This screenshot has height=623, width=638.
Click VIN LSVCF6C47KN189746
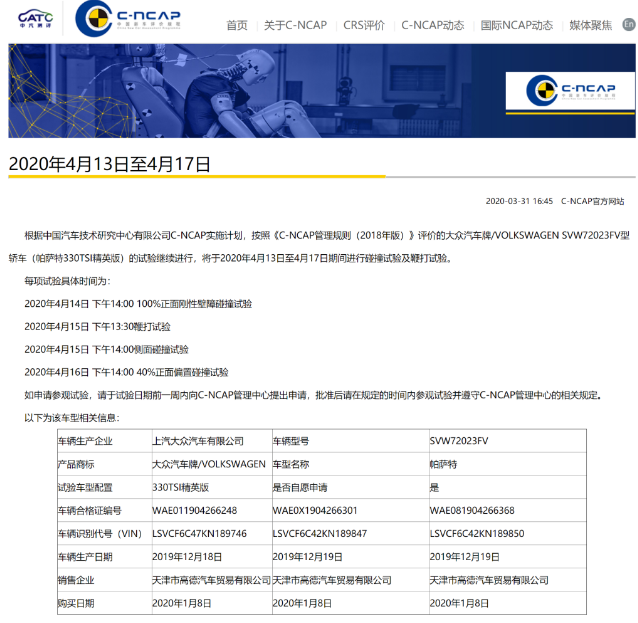[x=199, y=533]
